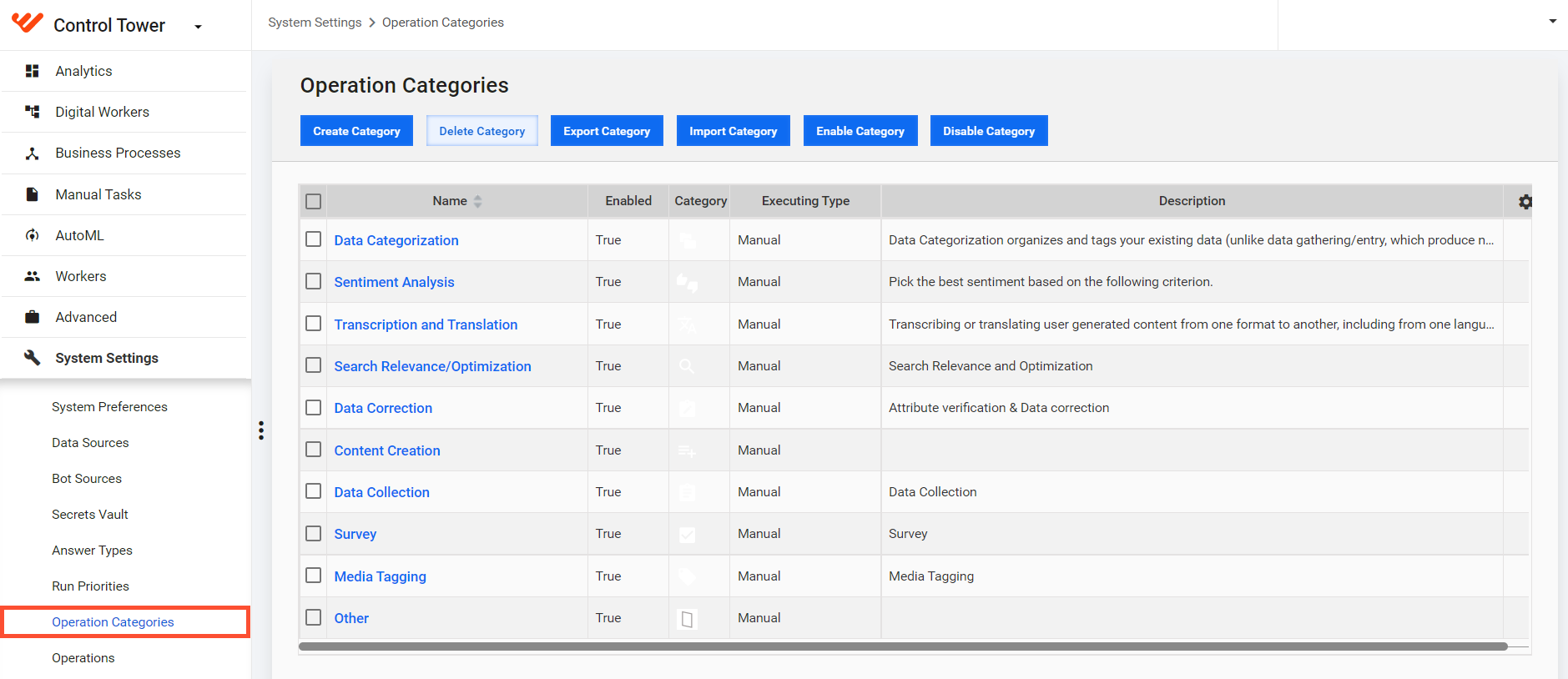Screen dimensions: 1568x679
Task: Click the horizontal table scrollbar
Action: [x=903, y=646]
